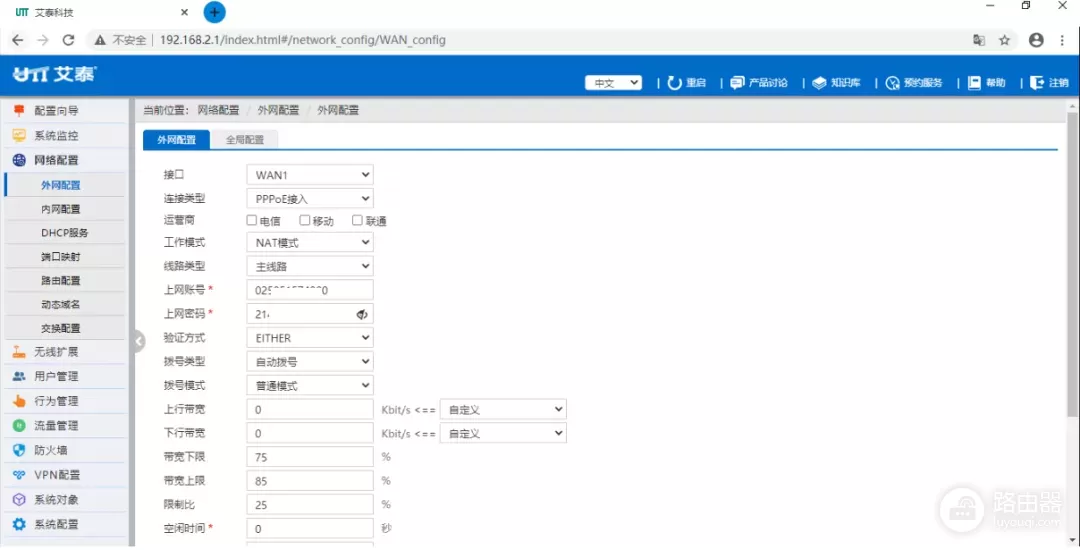
Task: Tick the 联通 carrier checkbox
Action: click(x=357, y=221)
